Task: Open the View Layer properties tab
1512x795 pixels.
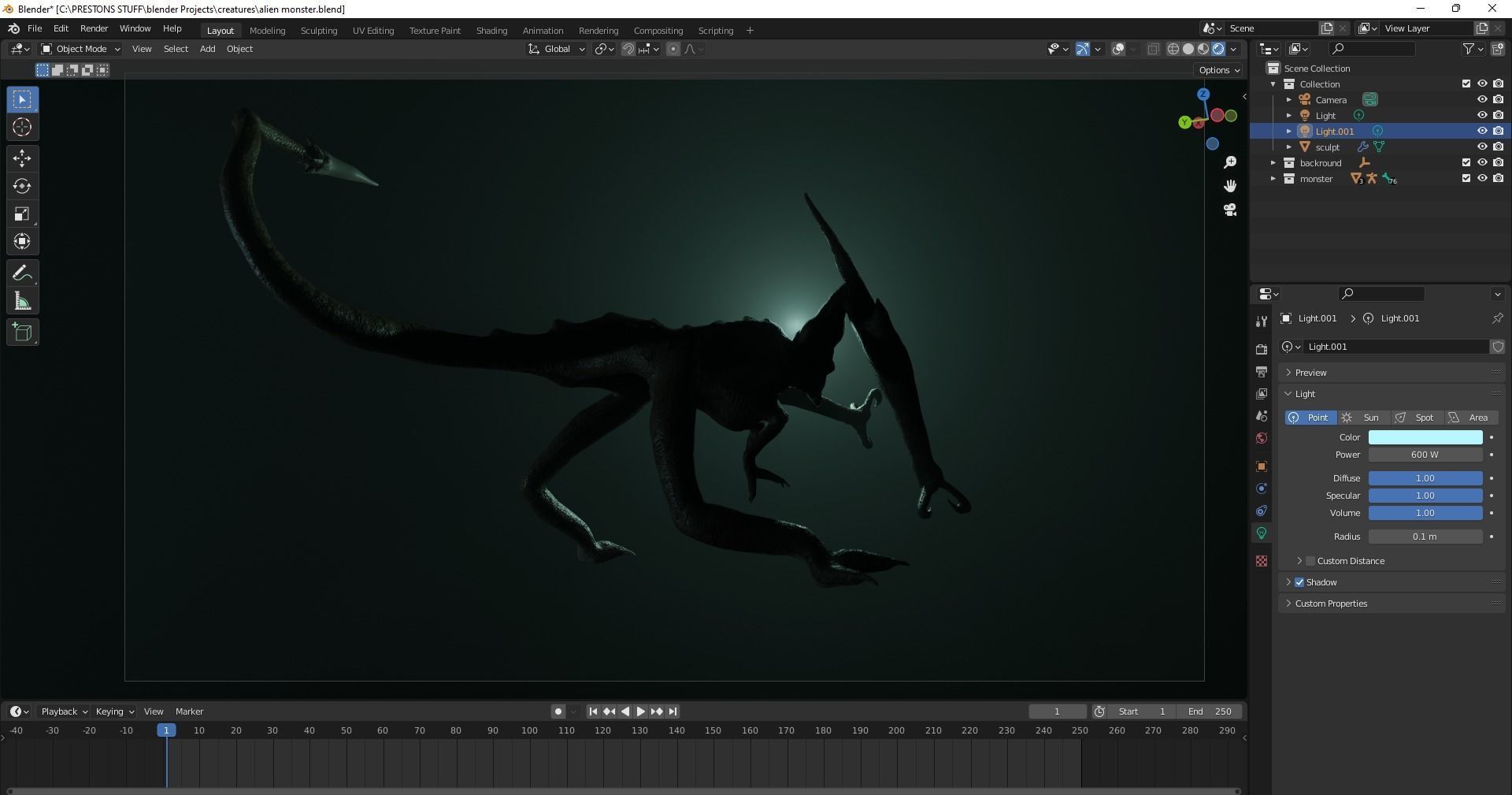Action: point(1262,393)
